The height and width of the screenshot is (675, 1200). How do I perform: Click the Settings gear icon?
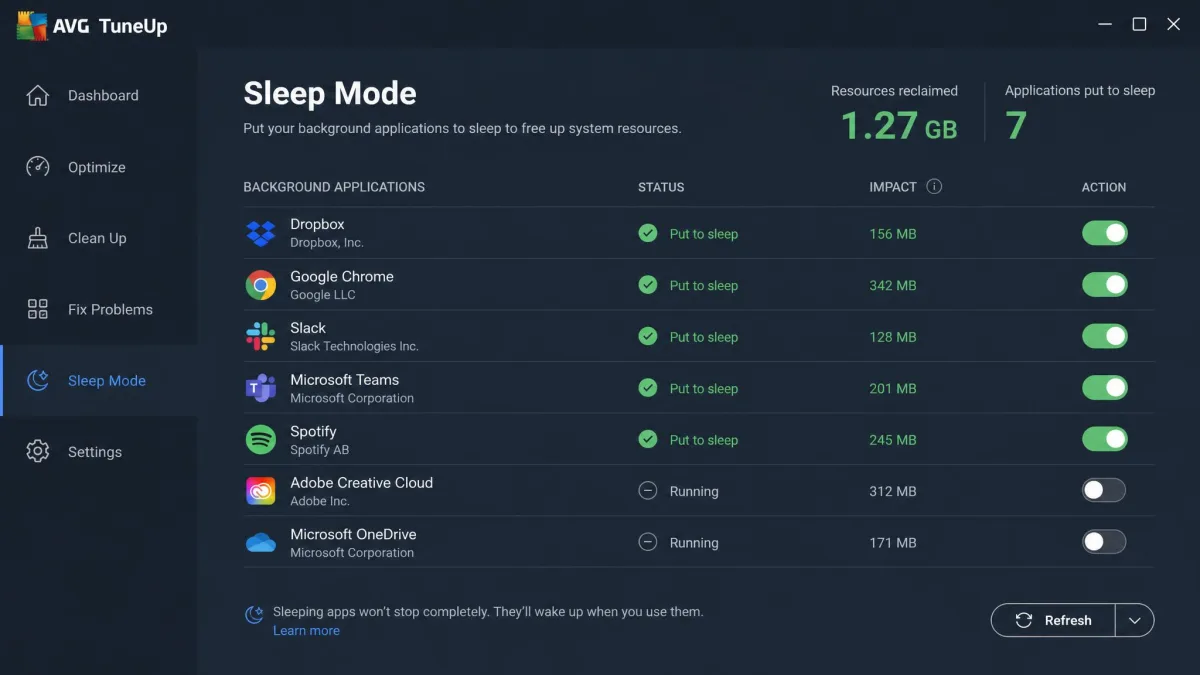click(37, 451)
